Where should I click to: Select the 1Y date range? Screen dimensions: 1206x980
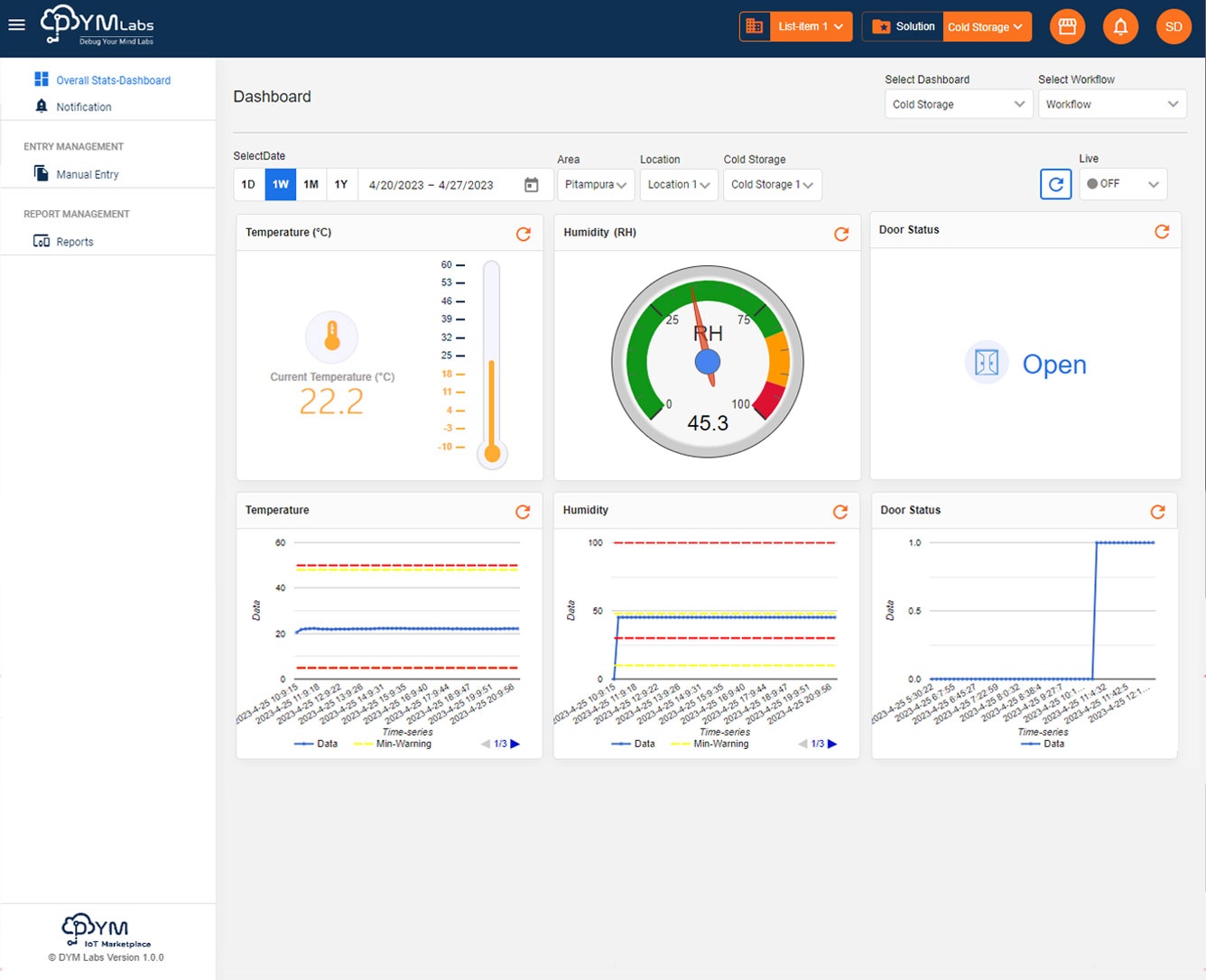click(341, 184)
